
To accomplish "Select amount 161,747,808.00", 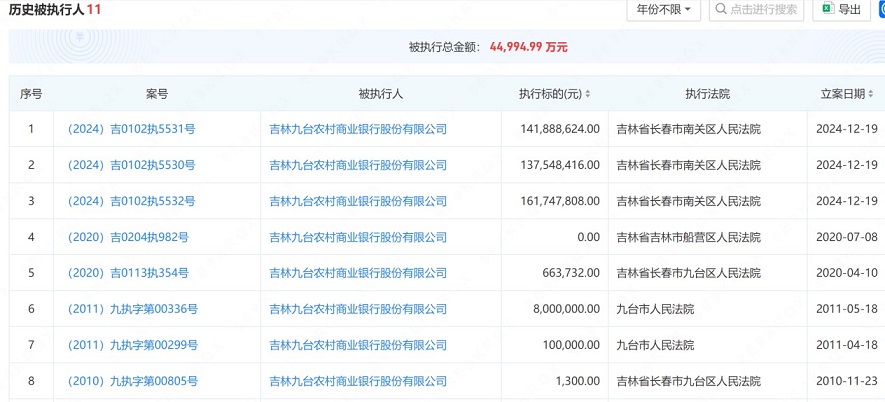I will (x=560, y=201).
